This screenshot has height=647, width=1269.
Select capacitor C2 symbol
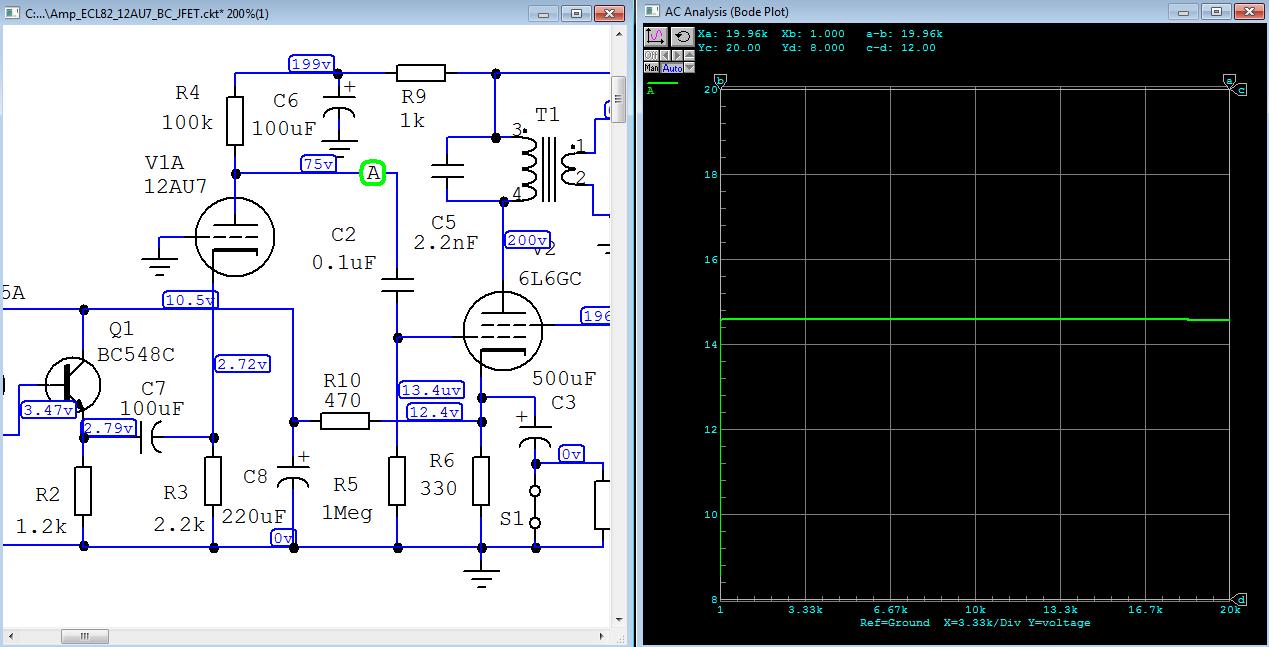click(398, 286)
